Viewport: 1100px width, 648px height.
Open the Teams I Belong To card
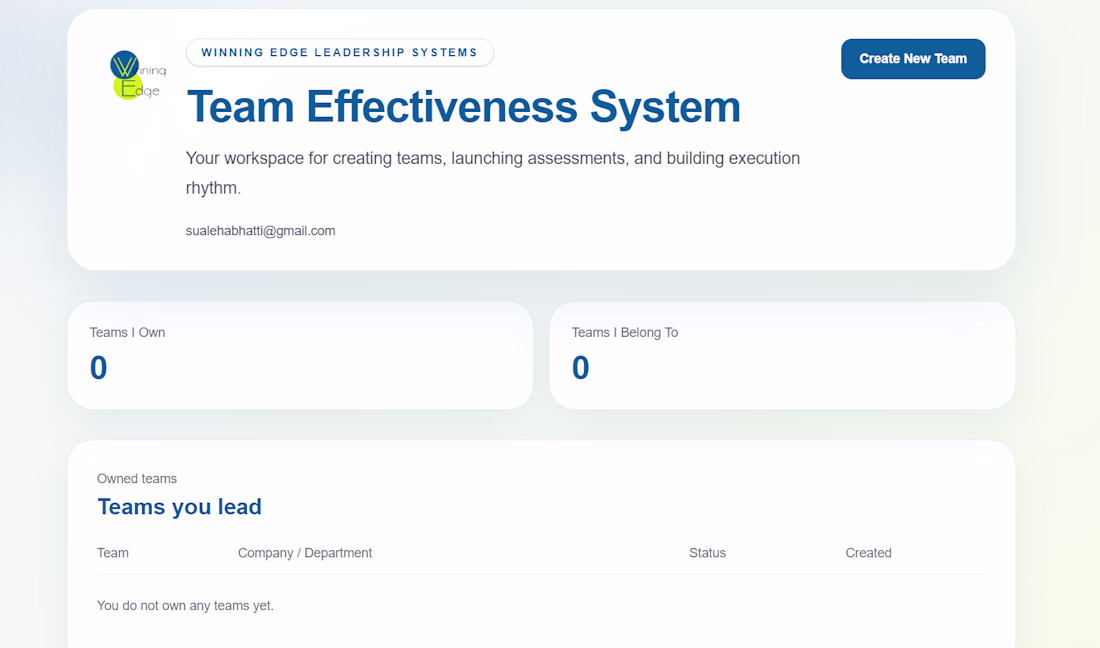[x=782, y=356]
